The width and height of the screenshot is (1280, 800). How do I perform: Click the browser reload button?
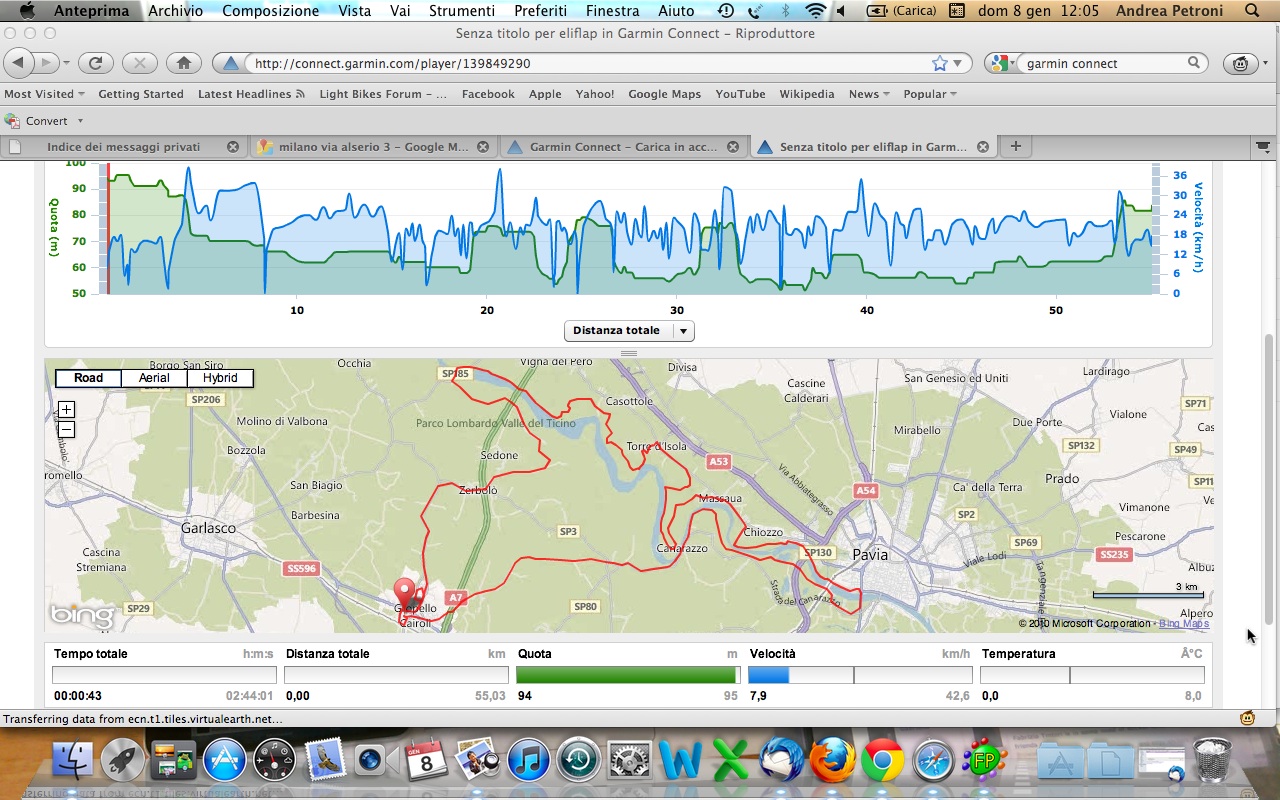(x=95, y=63)
